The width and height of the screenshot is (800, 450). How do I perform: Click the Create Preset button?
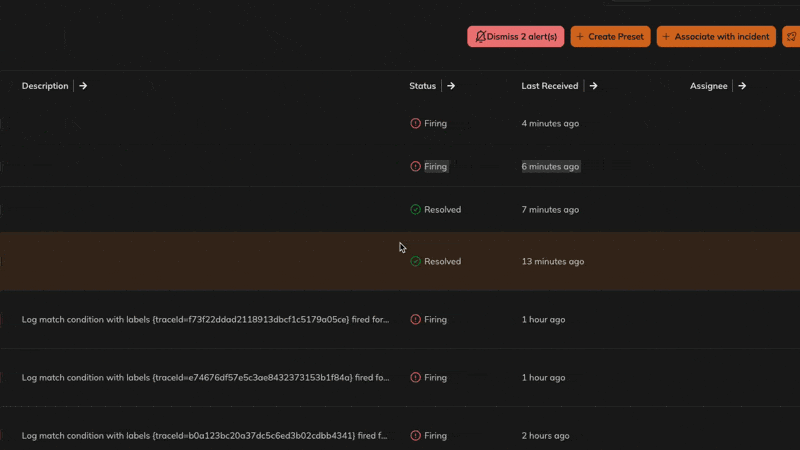coord(610,37)
